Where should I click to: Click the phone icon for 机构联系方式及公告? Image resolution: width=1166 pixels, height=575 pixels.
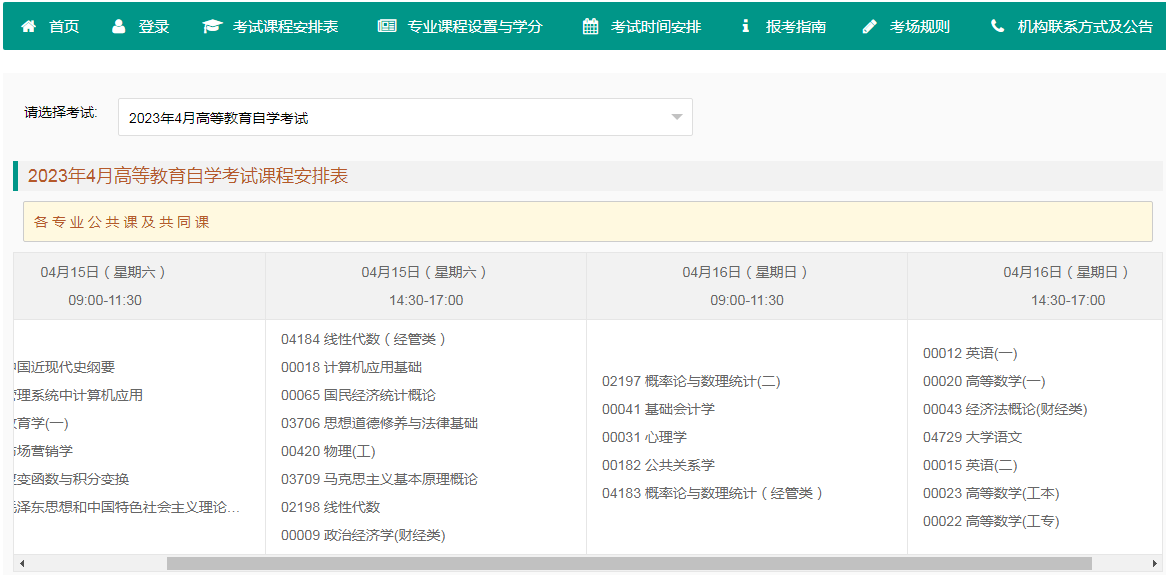(997, 27)
